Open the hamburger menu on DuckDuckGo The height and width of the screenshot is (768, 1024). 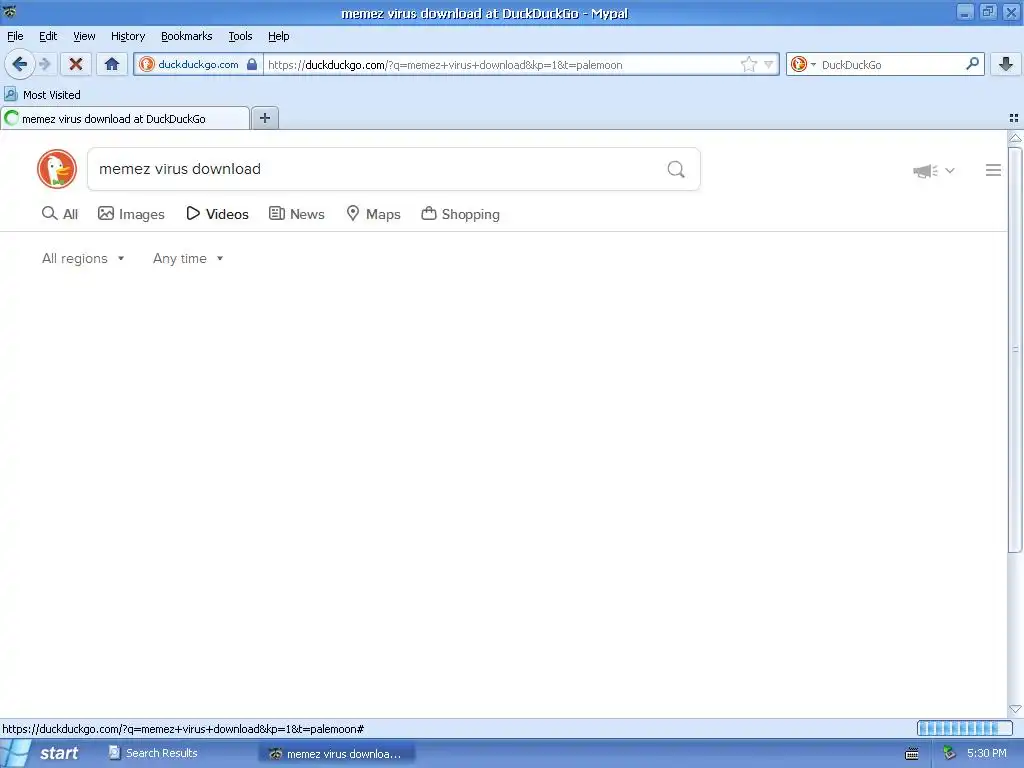pos(993,170)
